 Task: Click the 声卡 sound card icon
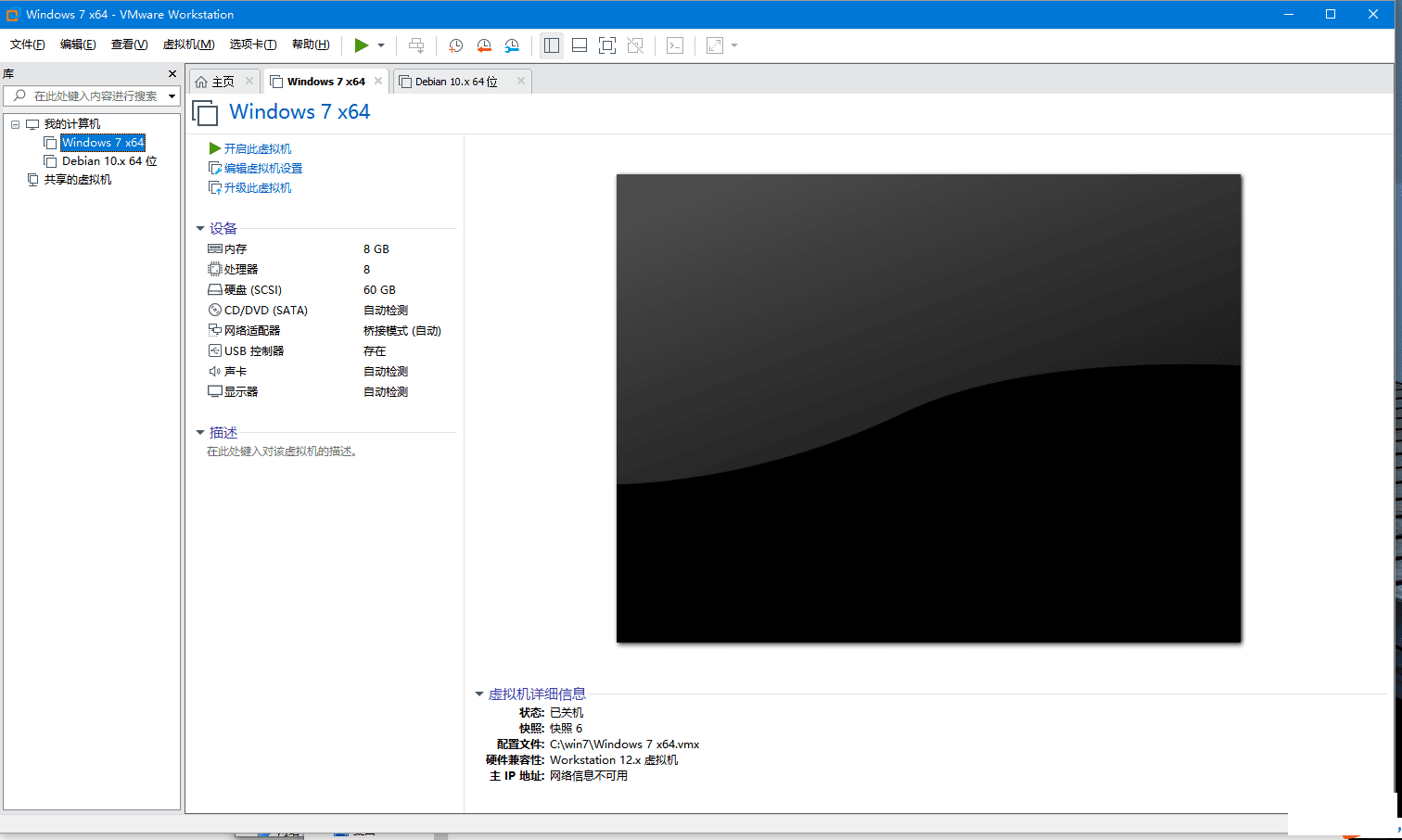(x=215, y=371)
